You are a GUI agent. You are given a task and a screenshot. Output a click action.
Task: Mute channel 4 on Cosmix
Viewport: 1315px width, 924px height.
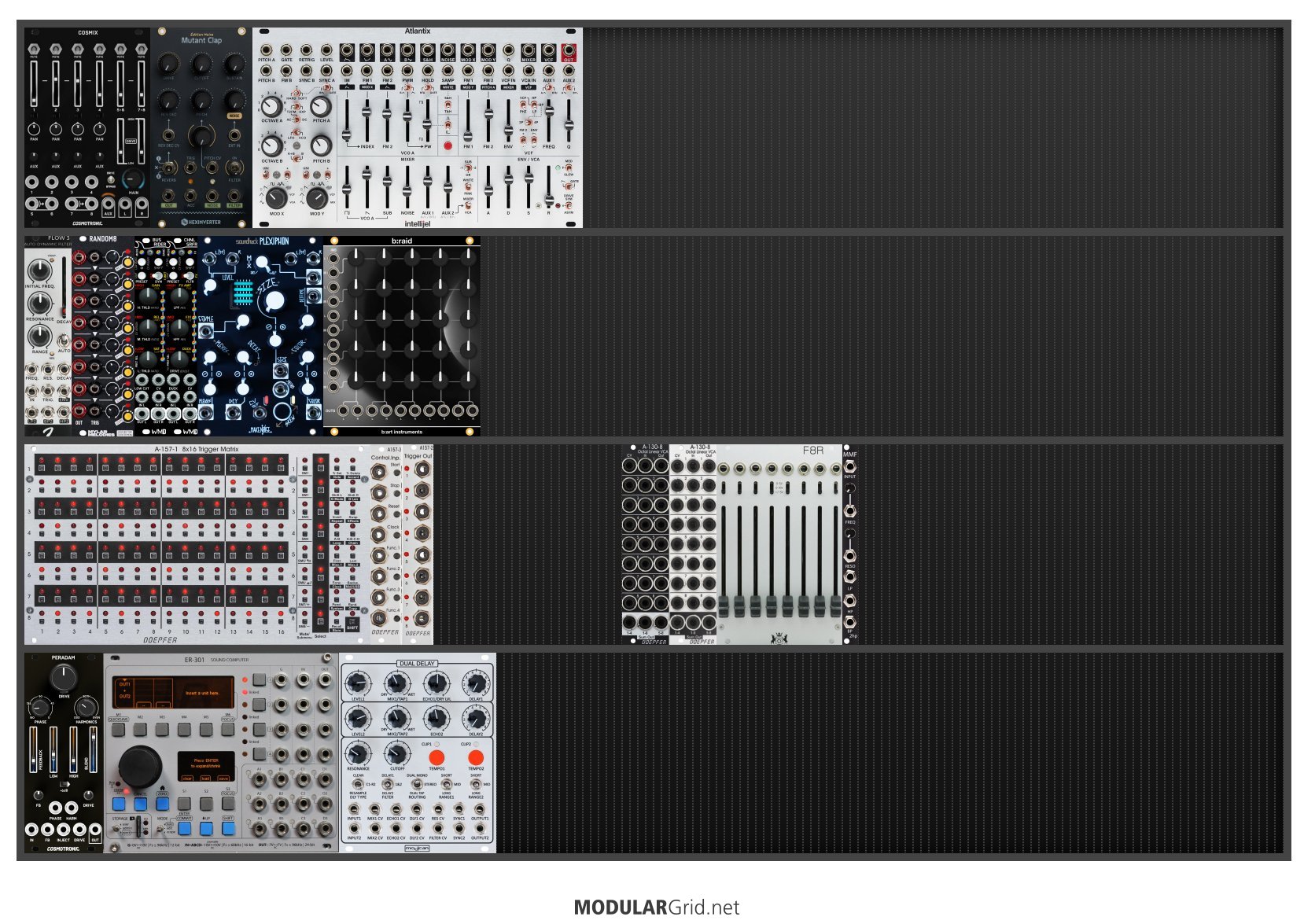99,50
